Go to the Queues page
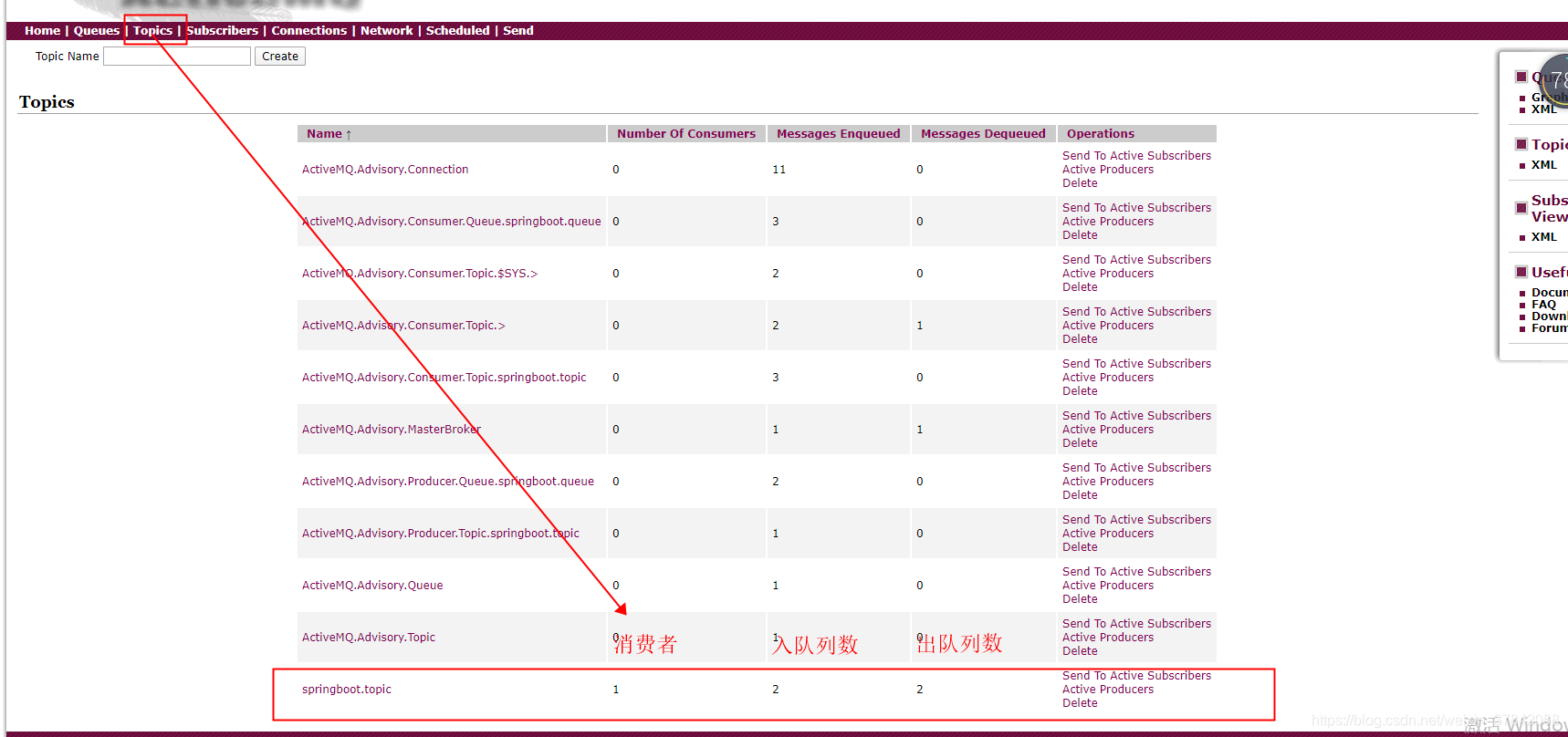The width and height of the screenshot is (1568, 737). (96, 30)
